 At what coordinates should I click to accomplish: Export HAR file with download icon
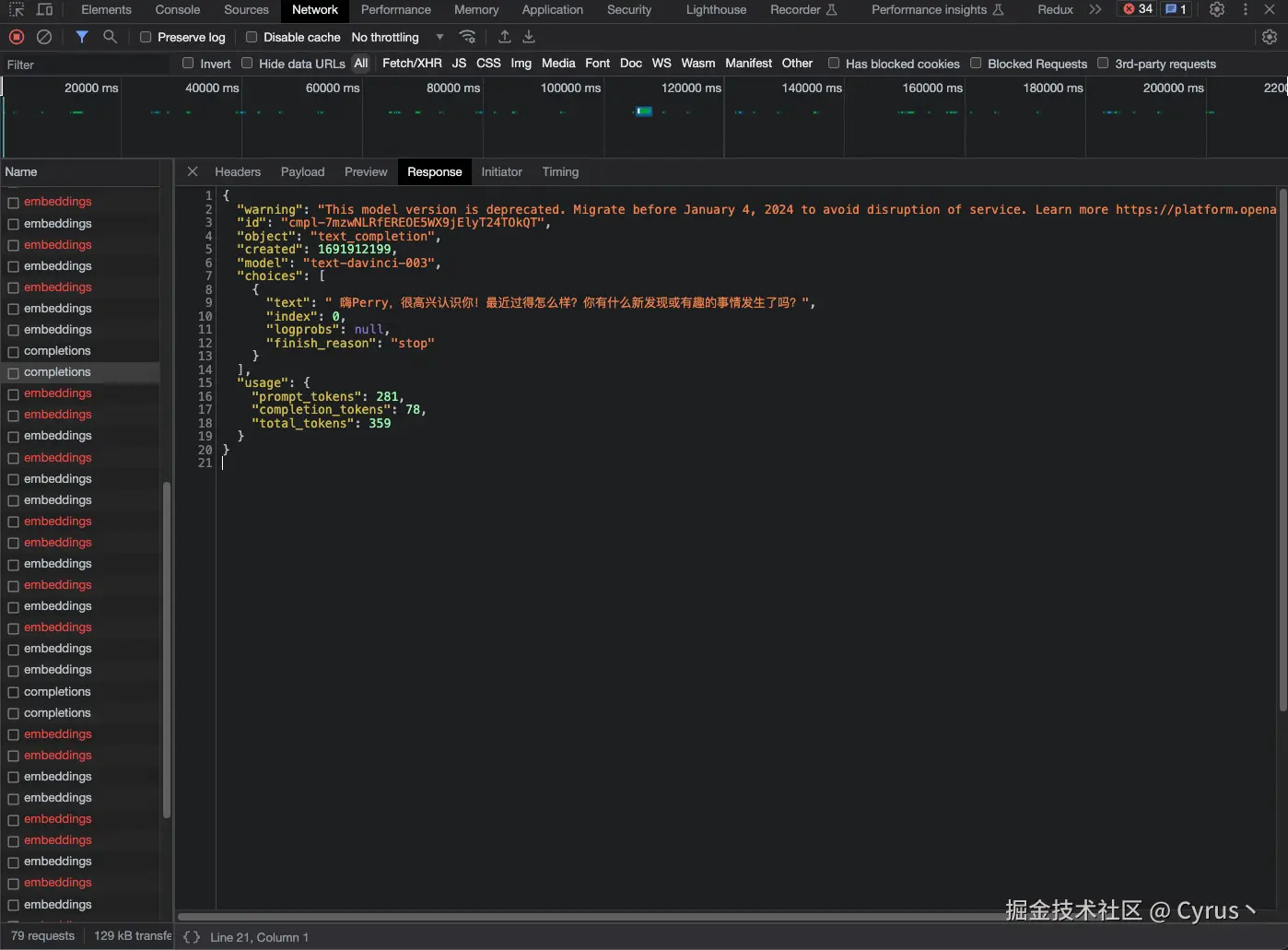(529, 37)
